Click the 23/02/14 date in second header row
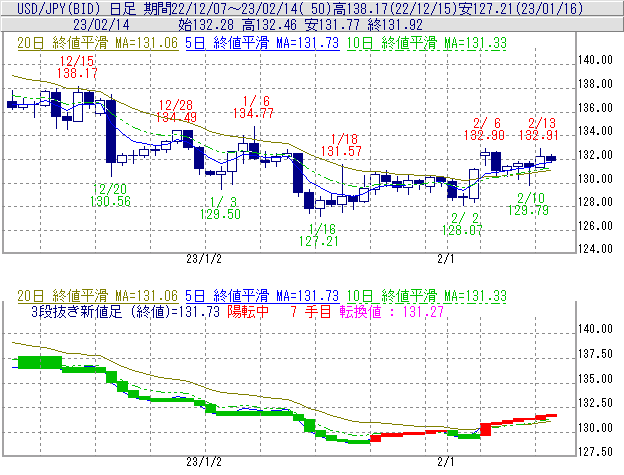Screen dimensions: 624x475 101,25
